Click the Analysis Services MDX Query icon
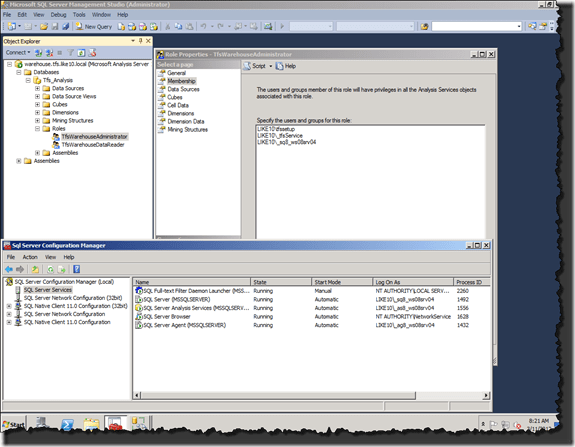Screen dimensions: 575x447 click(x=132, y=26)
